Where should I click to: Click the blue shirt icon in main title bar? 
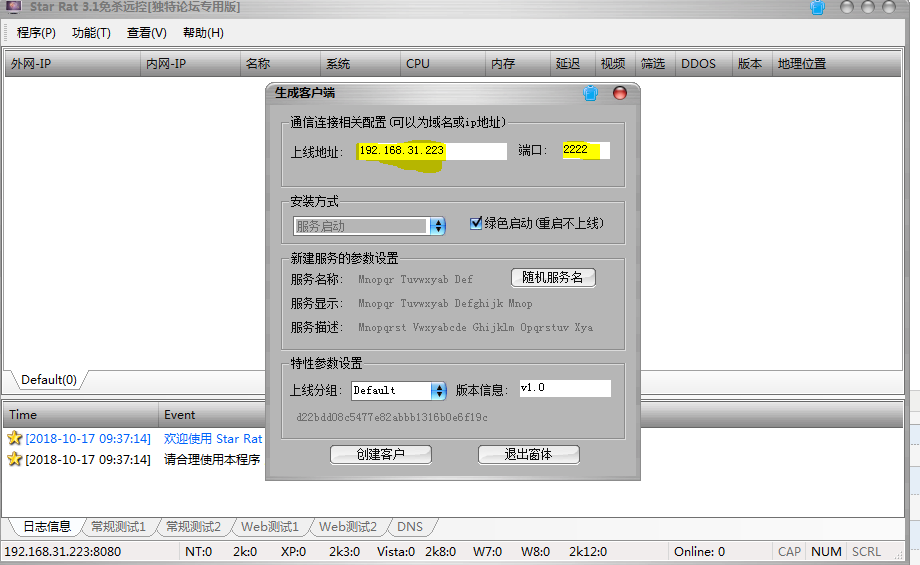(x=817, y=8)
